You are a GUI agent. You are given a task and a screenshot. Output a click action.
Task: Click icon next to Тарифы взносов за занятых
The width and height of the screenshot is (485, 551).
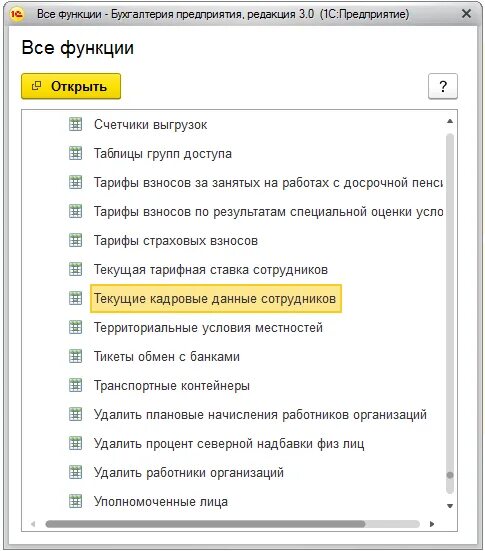pyautogui.click(x=75, y=182)
